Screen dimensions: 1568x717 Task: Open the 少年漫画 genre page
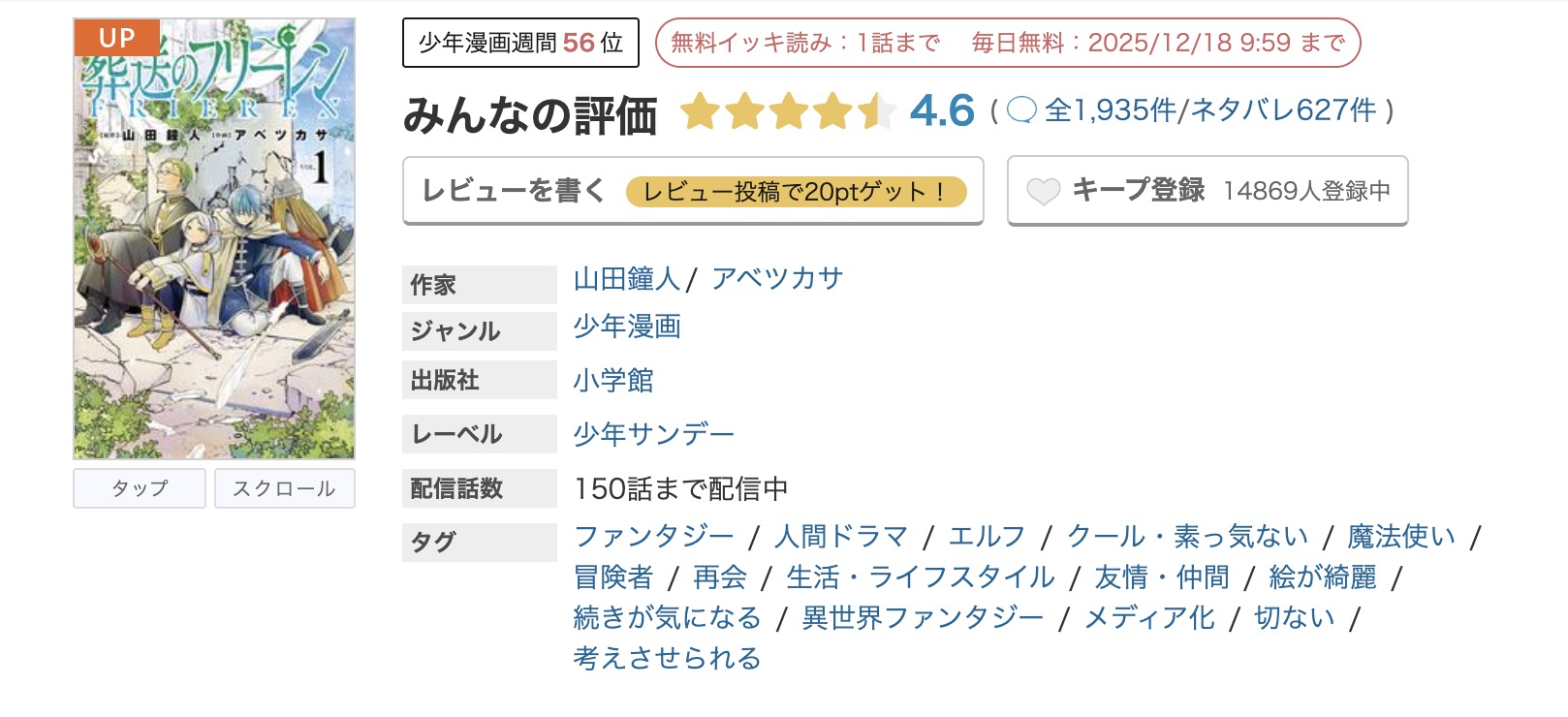626,328
